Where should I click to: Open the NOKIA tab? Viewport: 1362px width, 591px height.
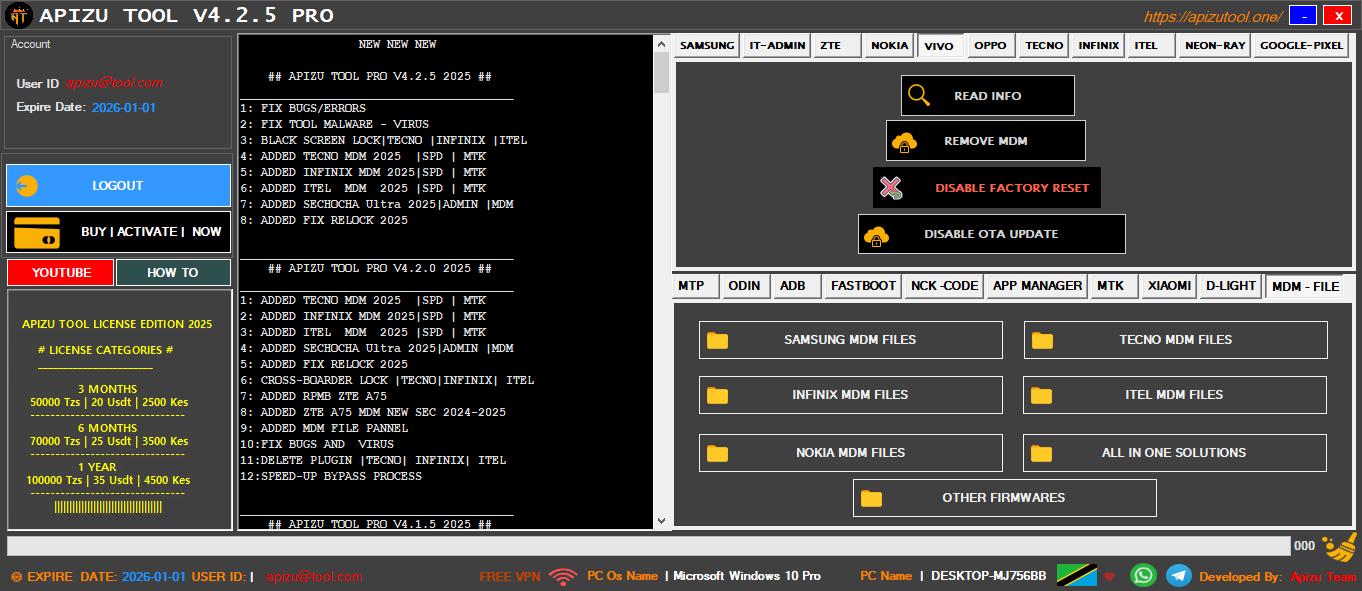889,46
